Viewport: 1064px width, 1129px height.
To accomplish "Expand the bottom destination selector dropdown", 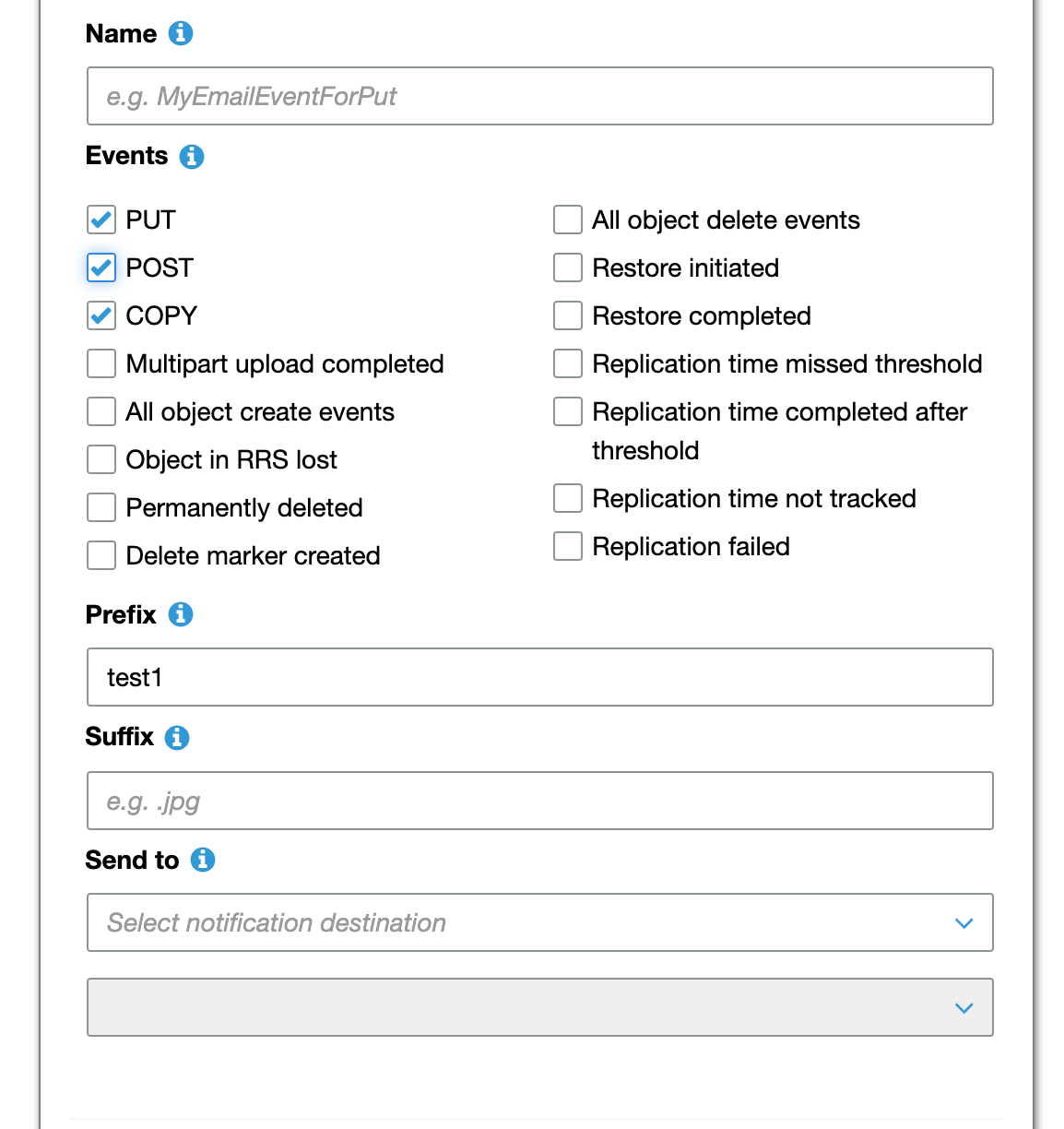I will tap(539, 1007).
